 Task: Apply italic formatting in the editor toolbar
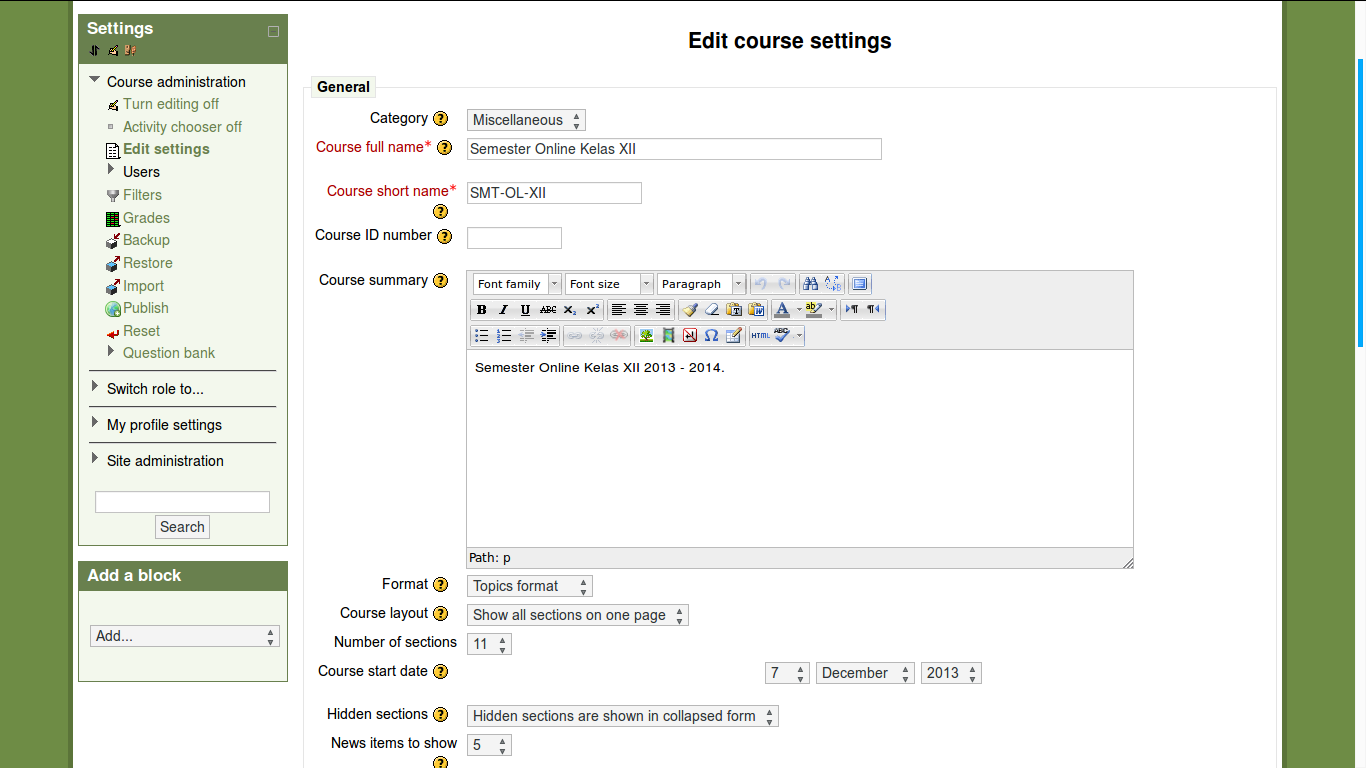(504, 309)
